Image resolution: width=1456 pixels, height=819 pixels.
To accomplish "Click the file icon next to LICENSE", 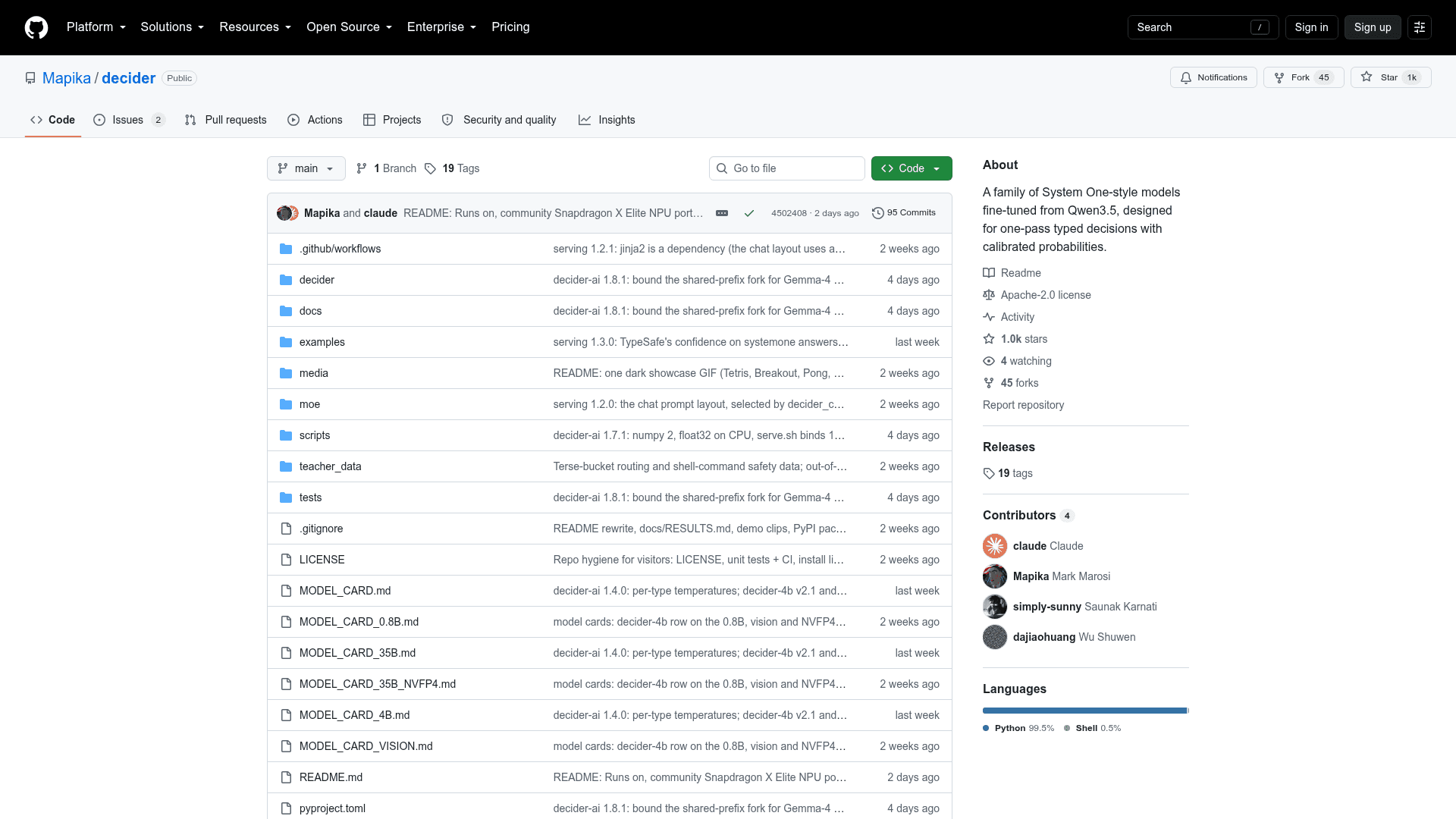I will tap(286, 560).
